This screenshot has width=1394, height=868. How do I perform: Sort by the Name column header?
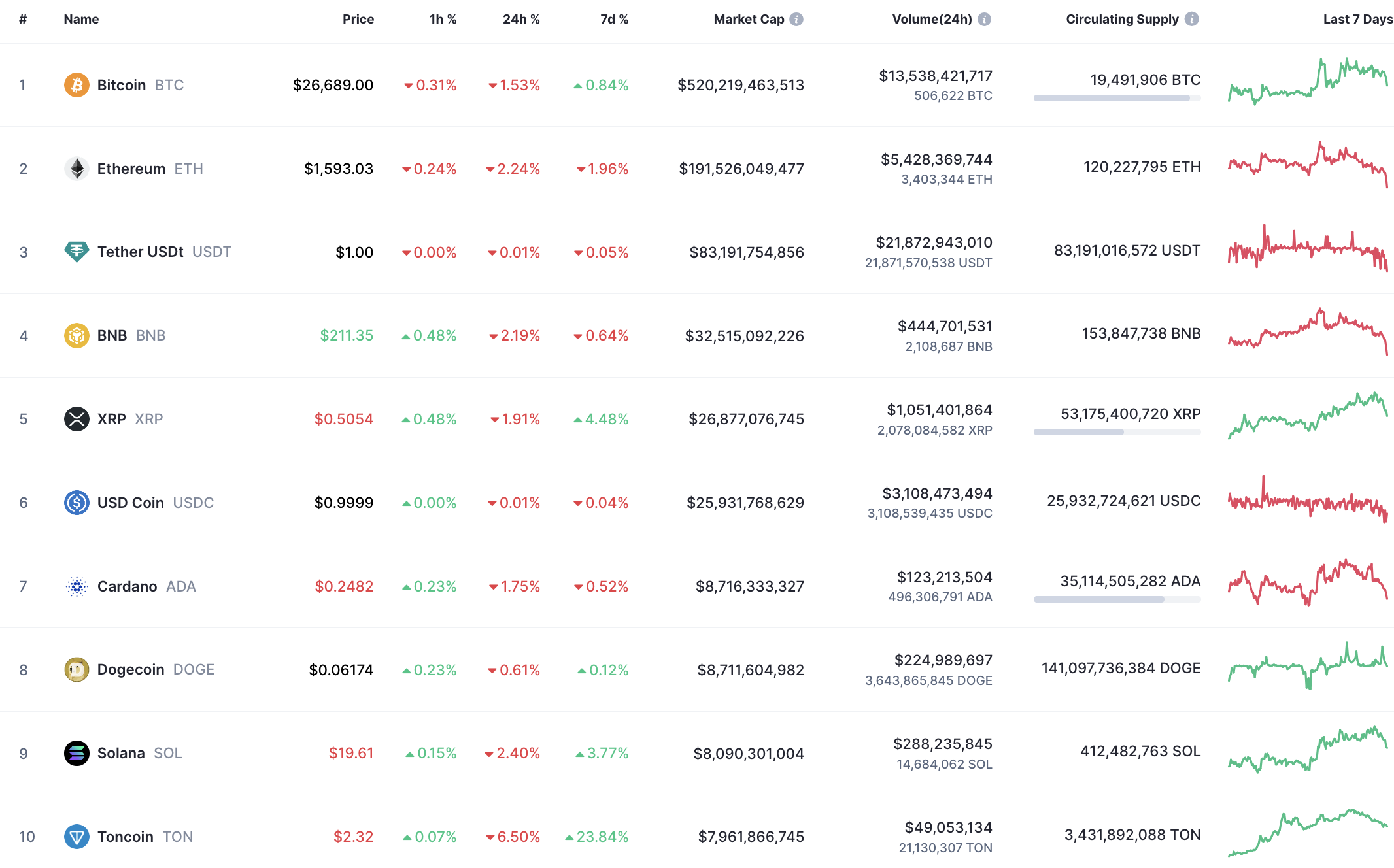point(81,19)
